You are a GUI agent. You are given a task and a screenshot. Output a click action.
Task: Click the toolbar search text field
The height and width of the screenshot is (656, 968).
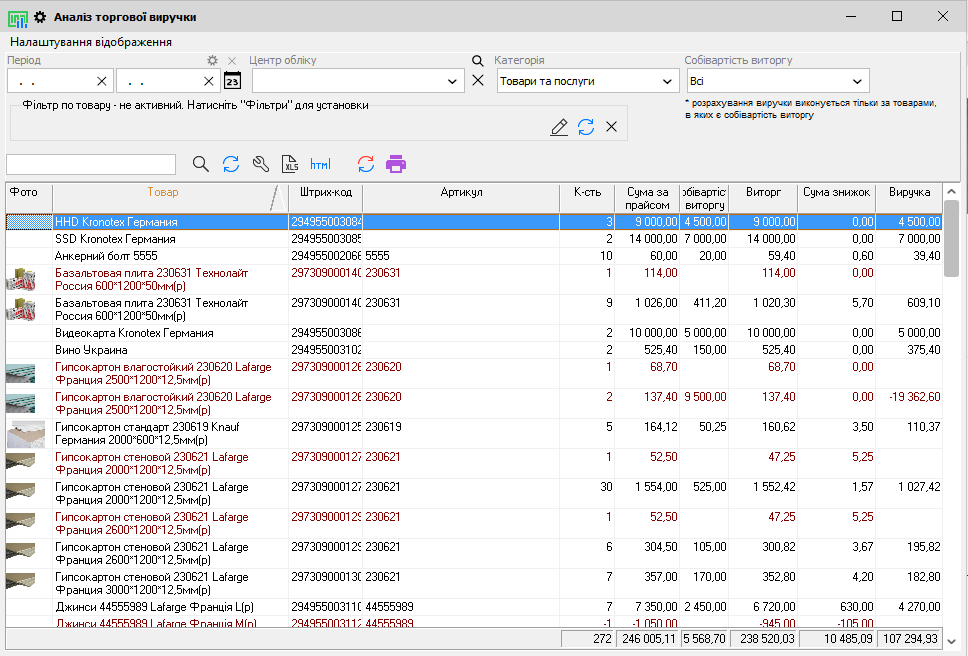click(91, 164)
